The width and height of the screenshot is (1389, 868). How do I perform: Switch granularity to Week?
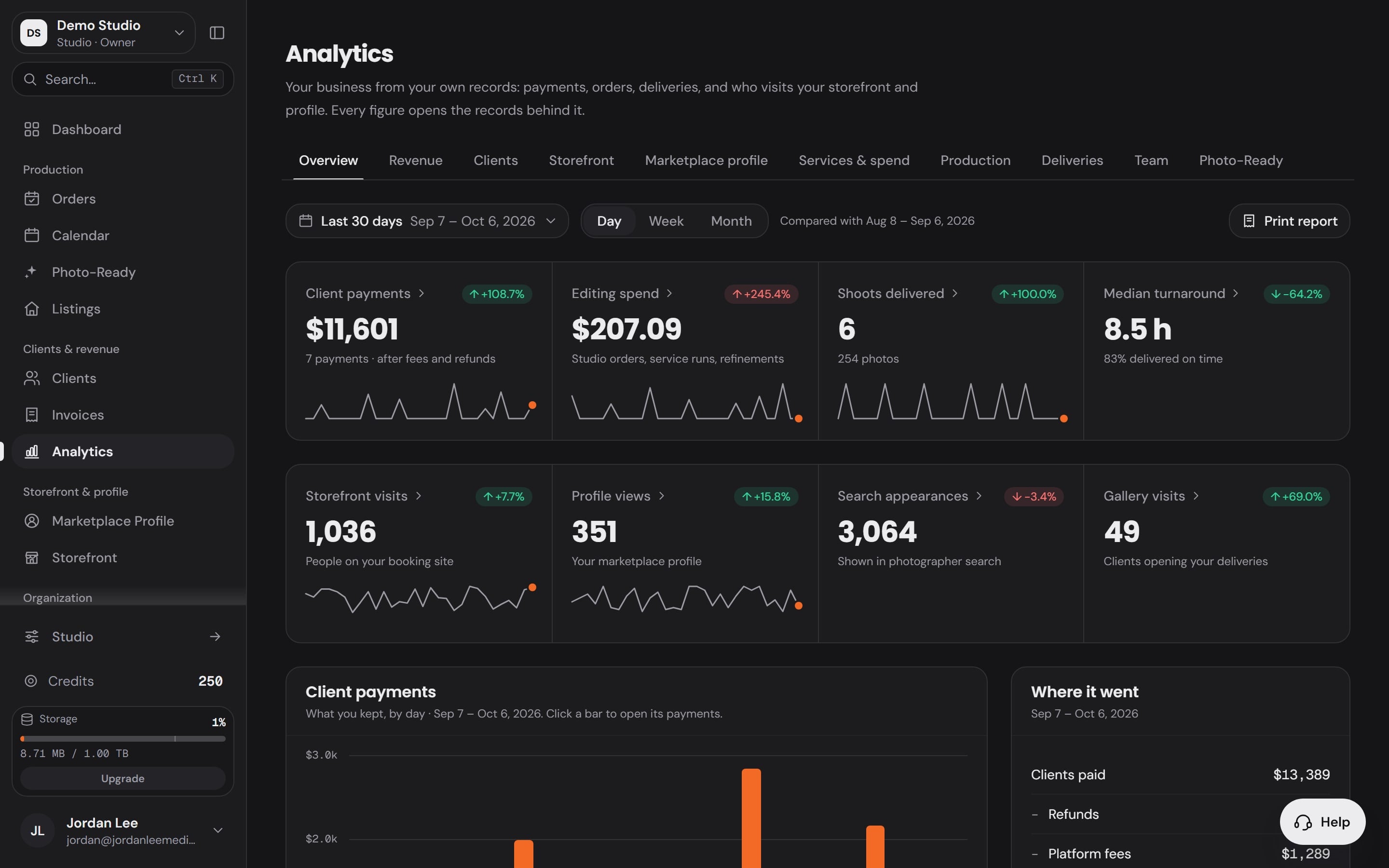666,221
